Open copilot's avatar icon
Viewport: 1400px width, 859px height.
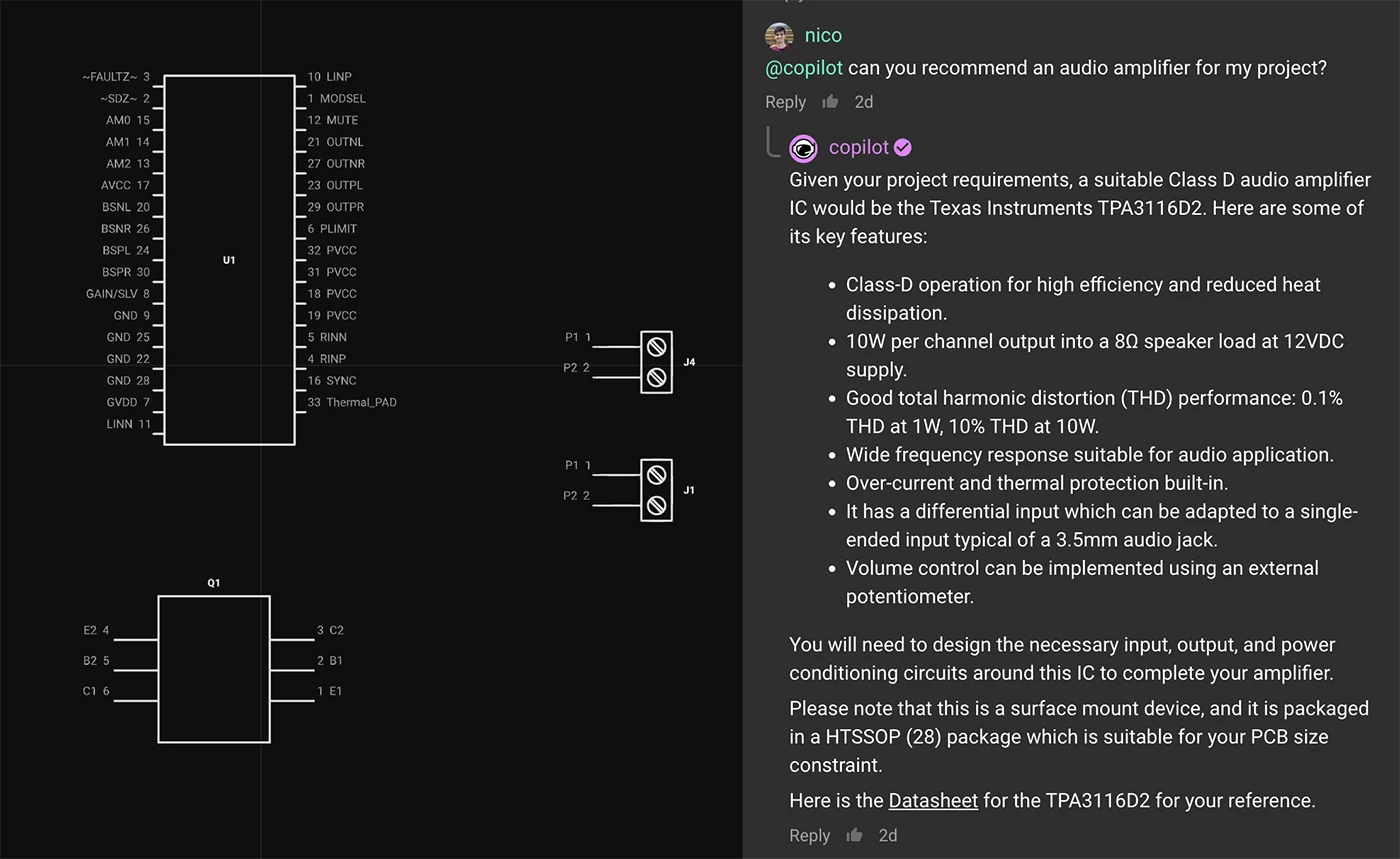tap(803, 149)
